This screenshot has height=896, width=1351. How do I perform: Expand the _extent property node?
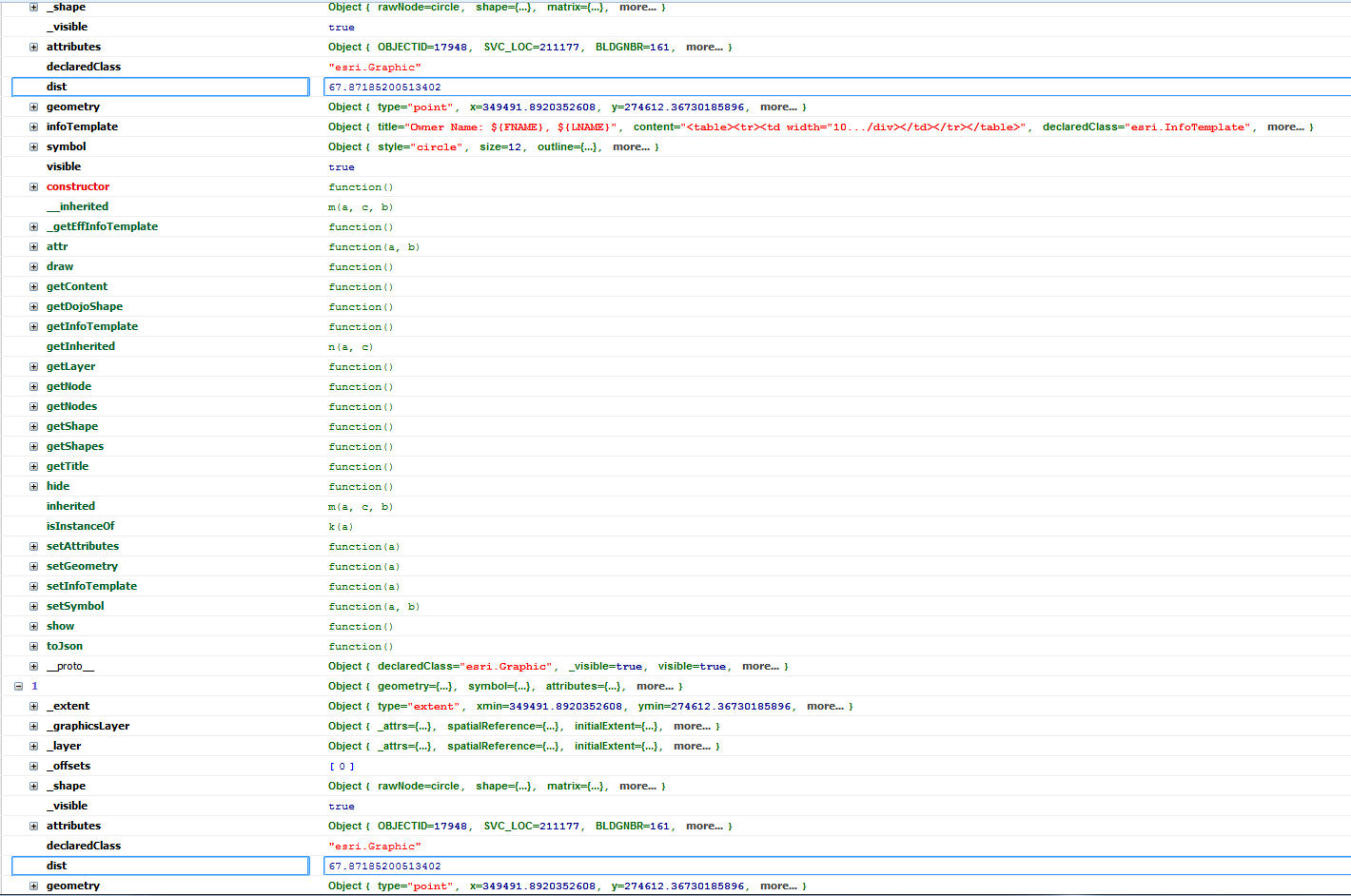tap(33, 706)
